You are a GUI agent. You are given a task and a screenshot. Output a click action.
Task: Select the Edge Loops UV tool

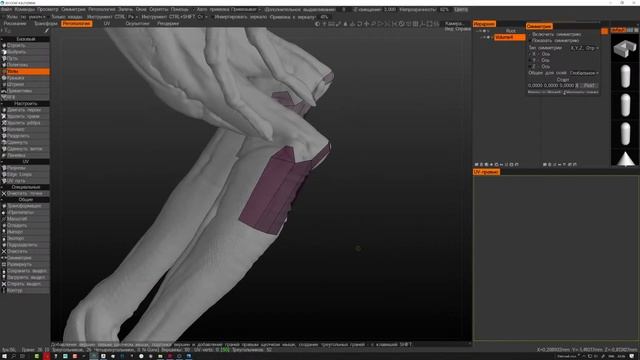[x=25, y=174]
